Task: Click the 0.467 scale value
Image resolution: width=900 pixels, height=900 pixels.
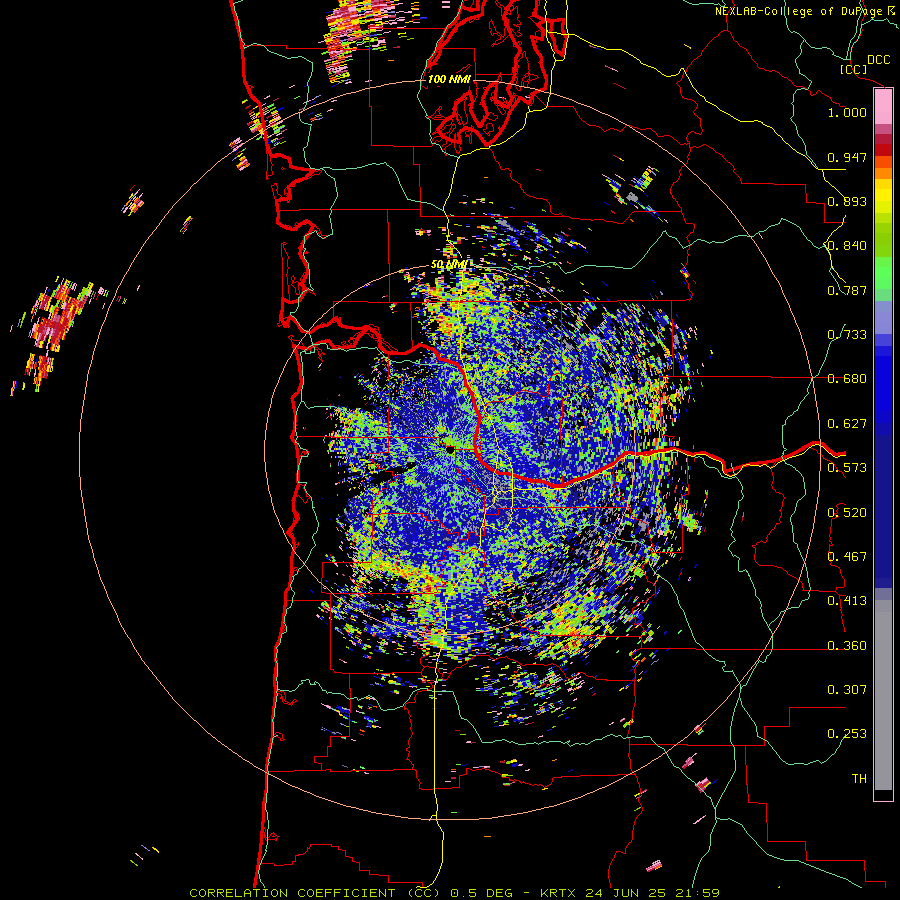Action: [x=847, y=557]
